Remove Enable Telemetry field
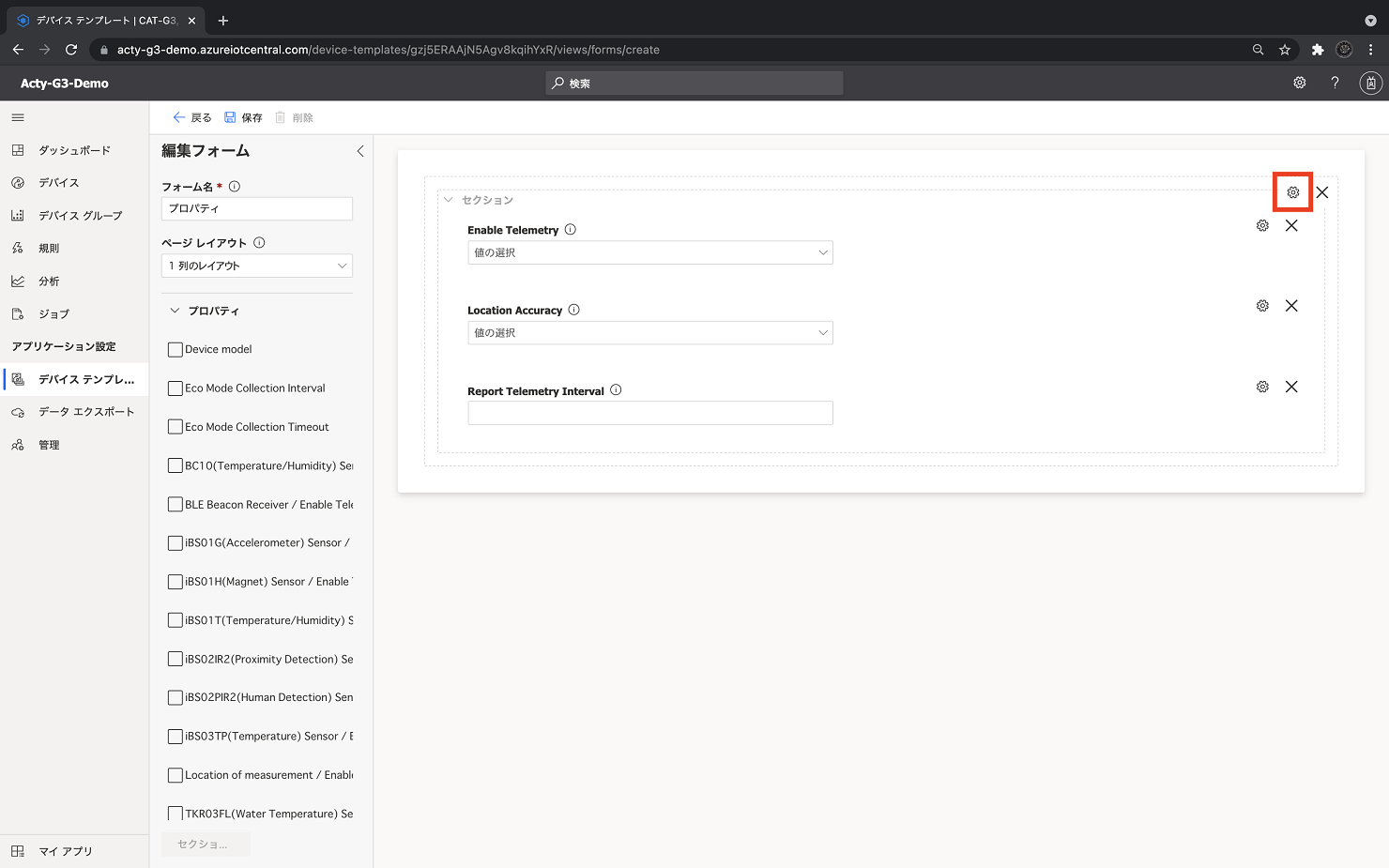 click(x=1291, y=225)
